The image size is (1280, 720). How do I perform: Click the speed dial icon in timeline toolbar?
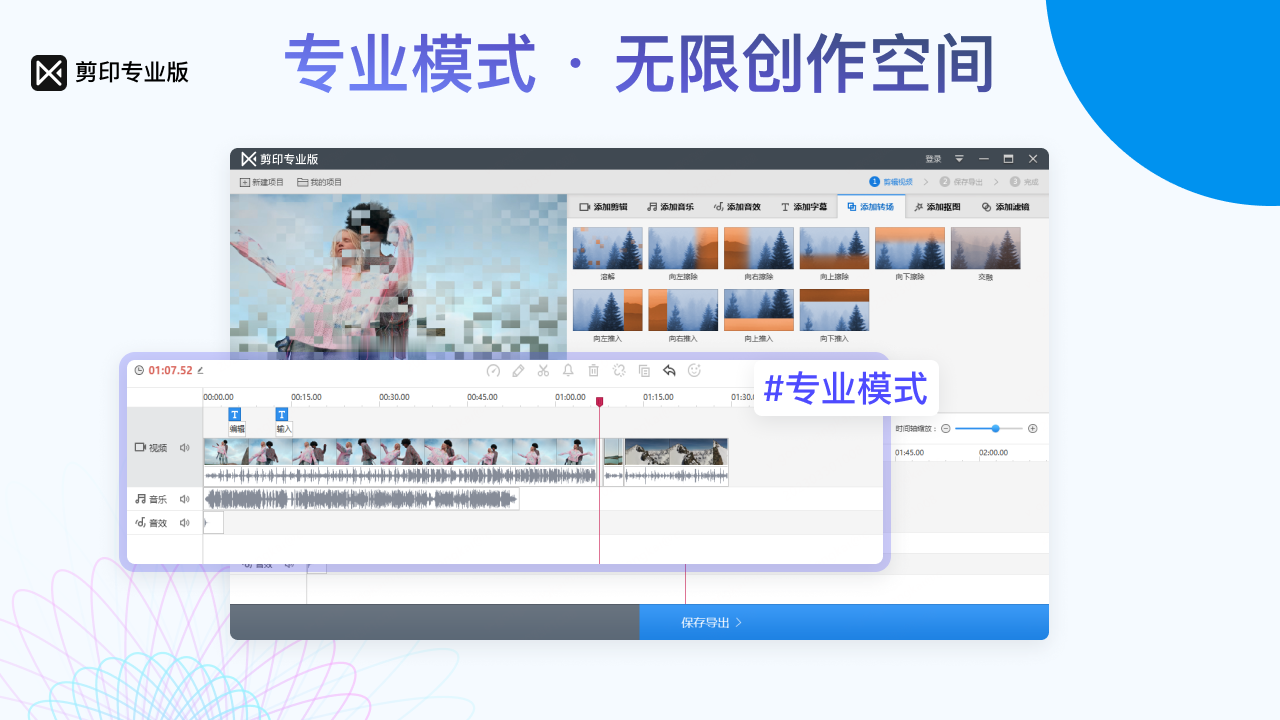(x=493, y=370)
